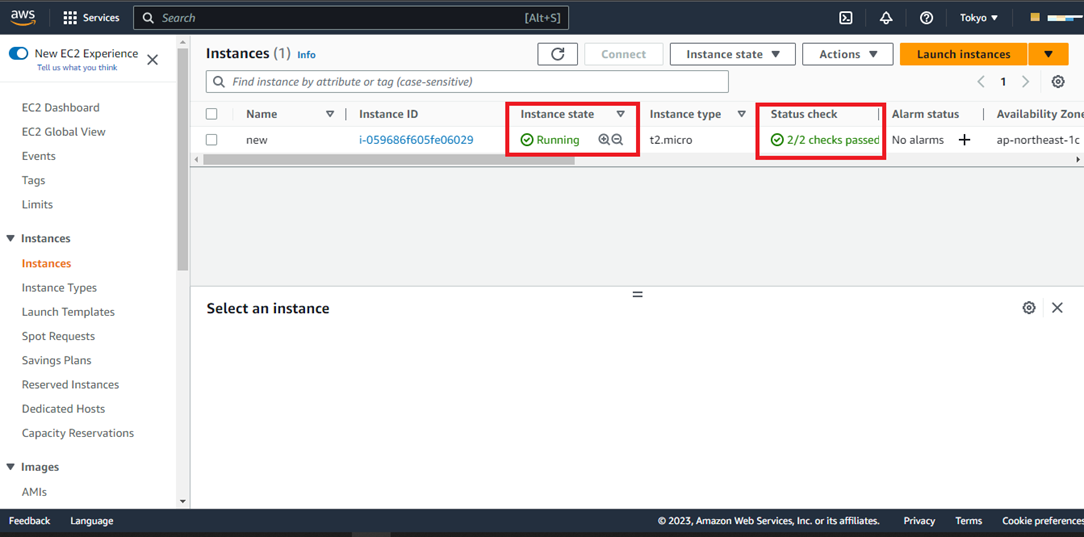Screen dimensions: 1084x537
Task: Click Tell us what you think link
Action: [77, 67]
